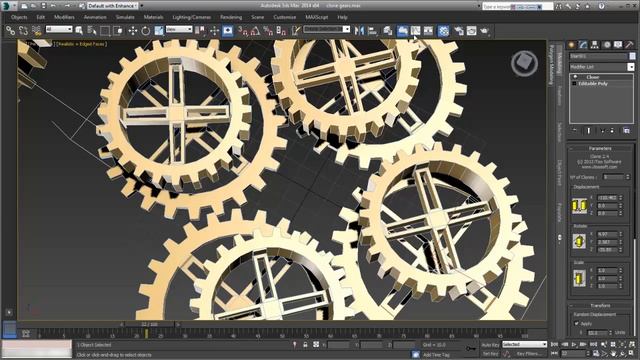The height and width of the screenshot is (360, 640).
Task: Click the Displacement X value field
Action: tap(607, 198)
